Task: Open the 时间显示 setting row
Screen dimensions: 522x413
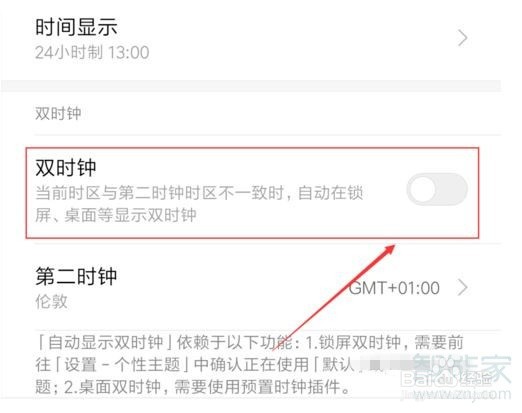Action: (251, 39)
